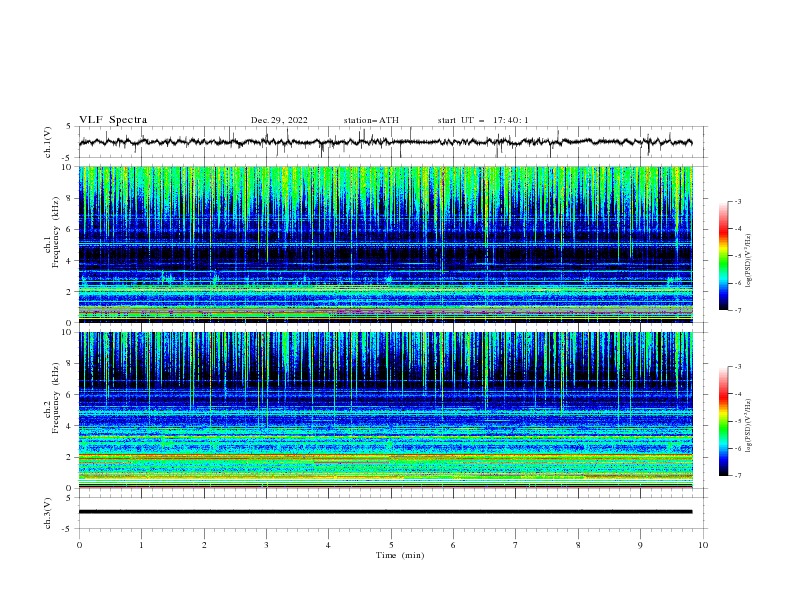Select the date "Dec. 29, 2022"
The height and width of the screenshot is (612, 792).
279,120
